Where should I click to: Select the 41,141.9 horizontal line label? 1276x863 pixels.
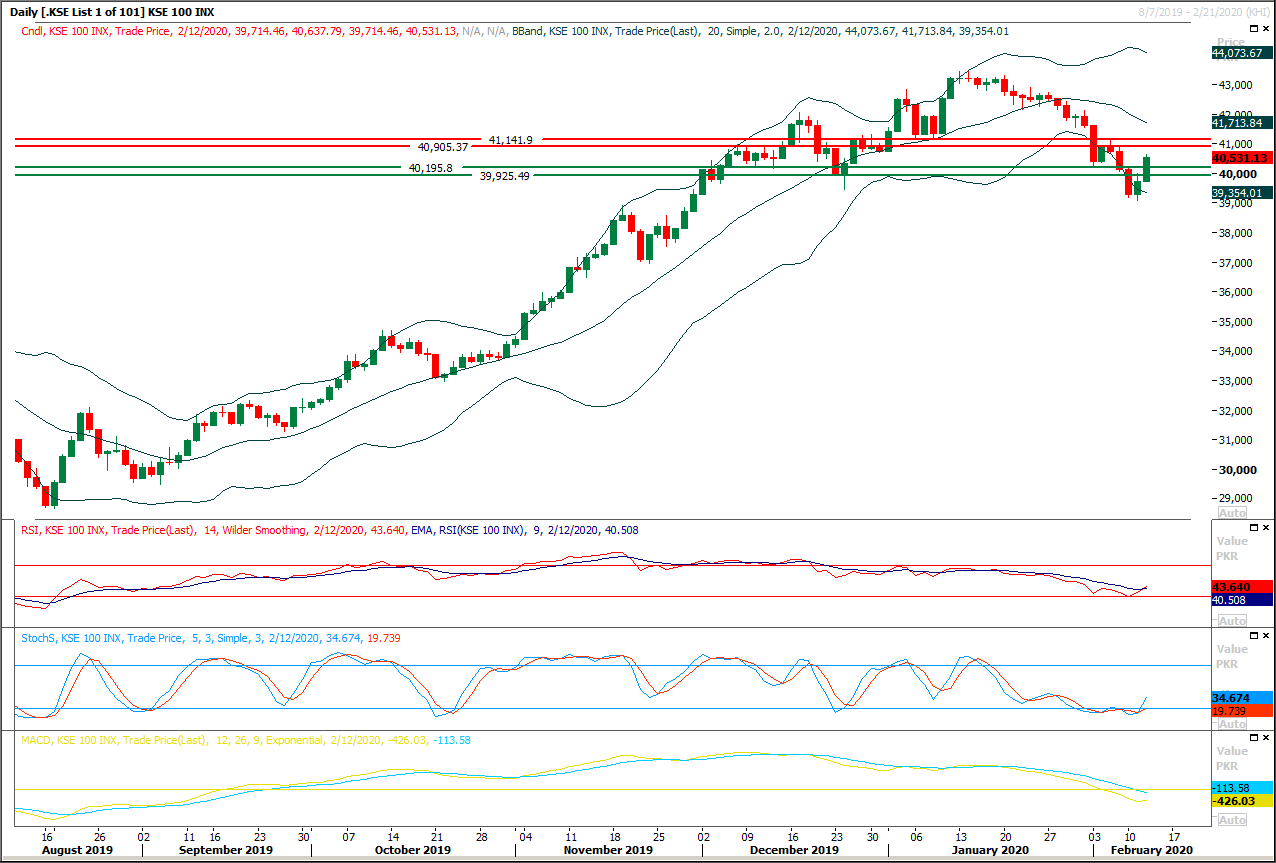(x=509, y=139)
